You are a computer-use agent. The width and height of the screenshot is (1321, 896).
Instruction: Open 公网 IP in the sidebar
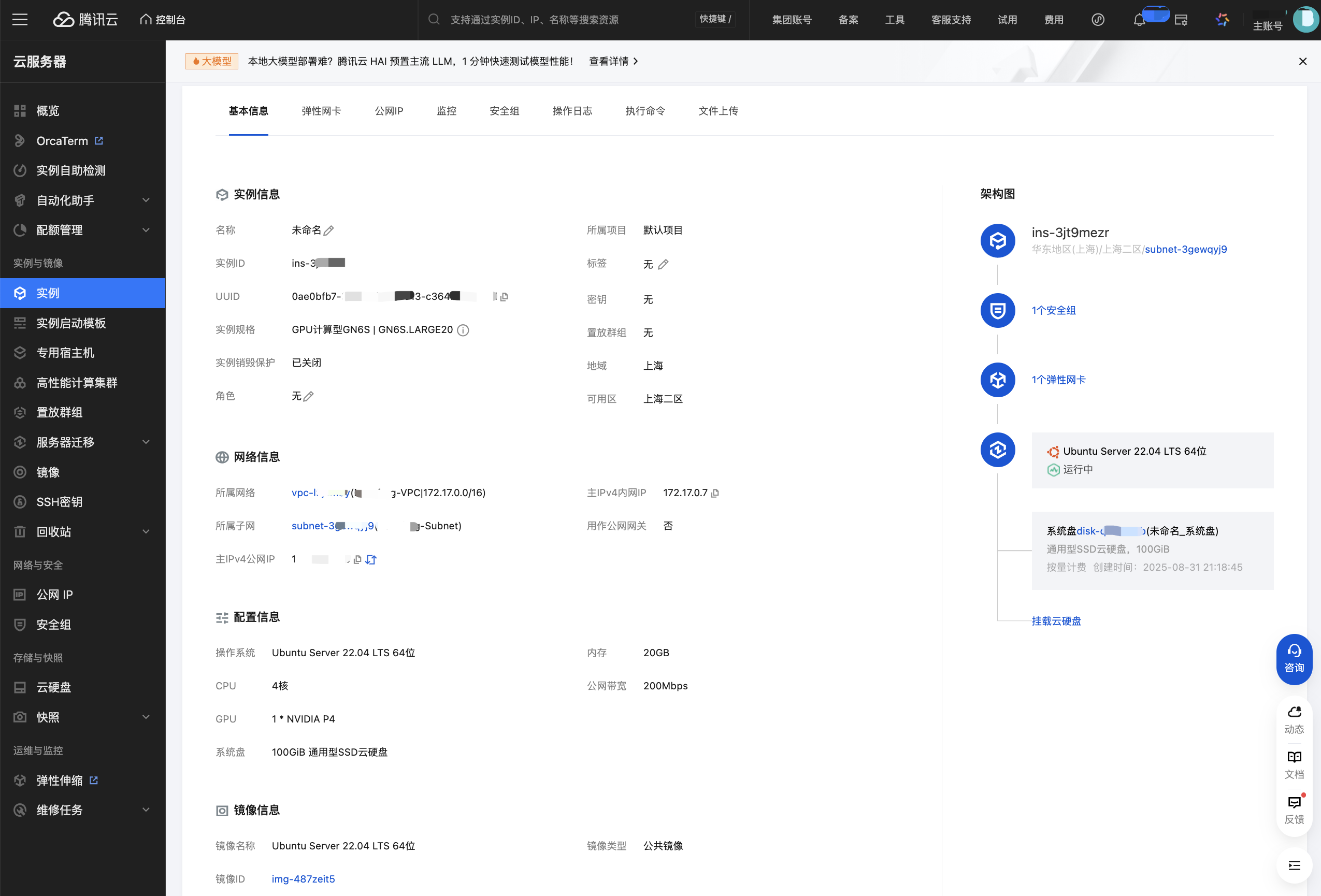pos(82,594)
